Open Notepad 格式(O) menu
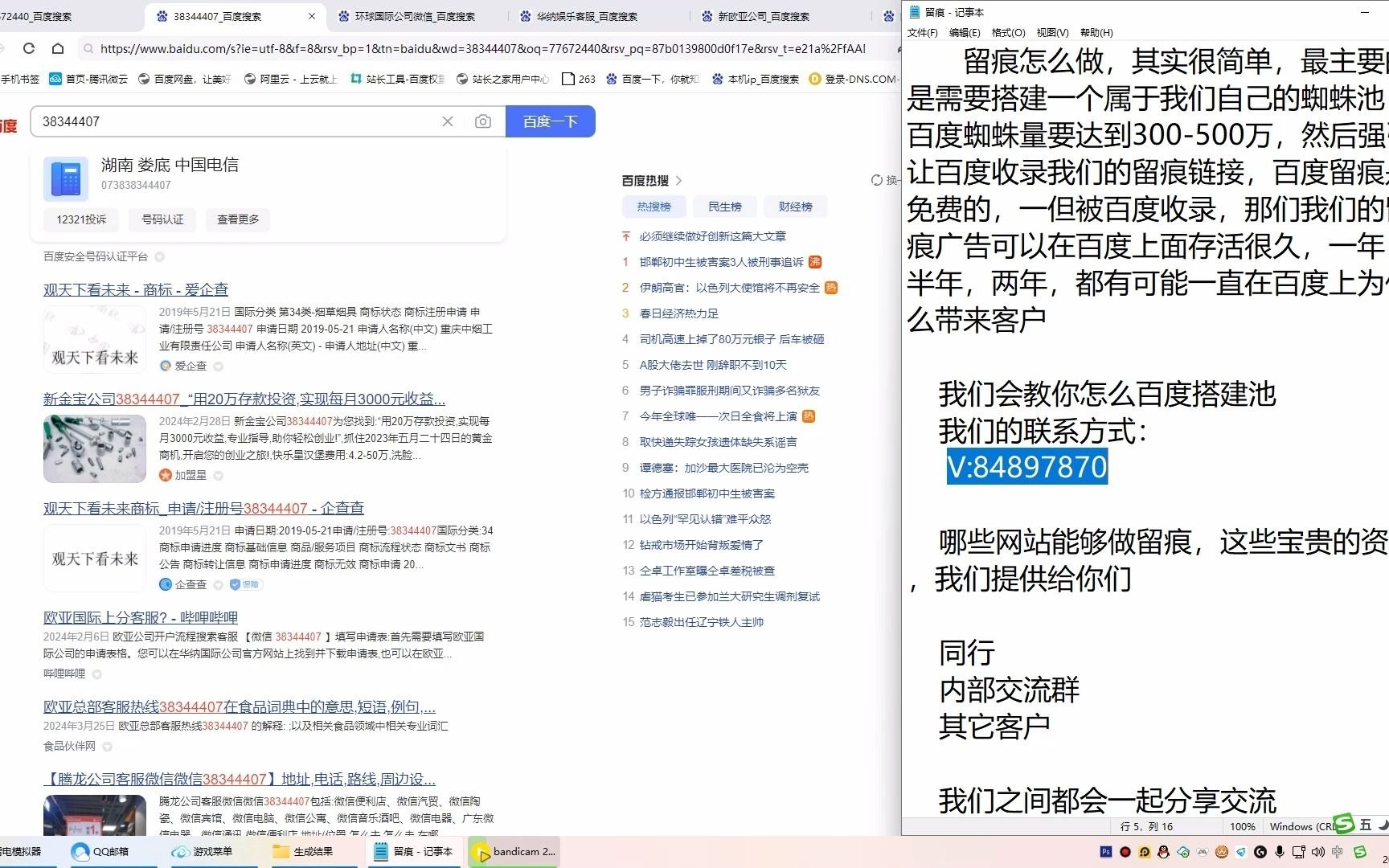1389x868 pixels. (x=1008, y=33)
